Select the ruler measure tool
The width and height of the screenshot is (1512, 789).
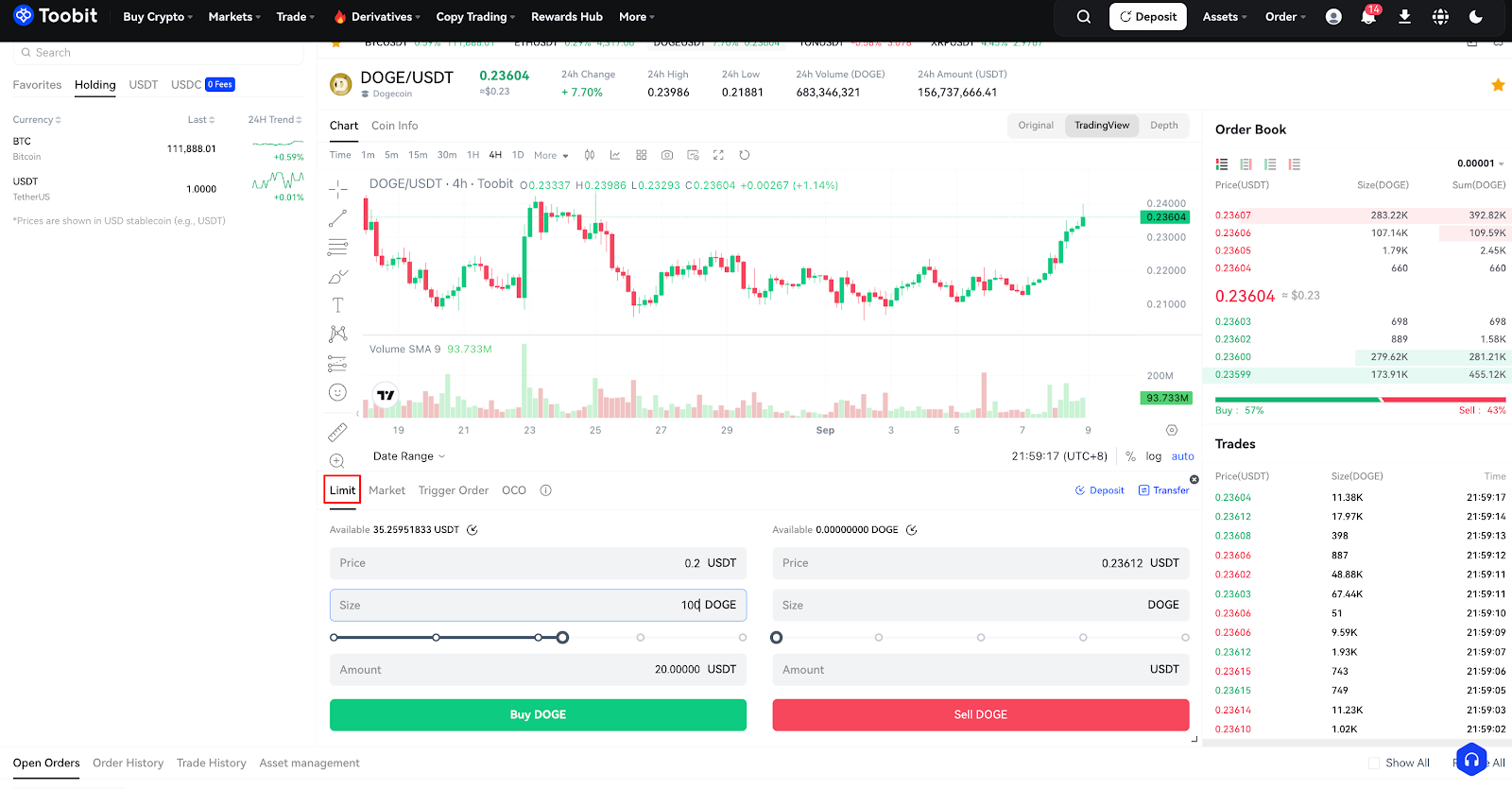337,433
